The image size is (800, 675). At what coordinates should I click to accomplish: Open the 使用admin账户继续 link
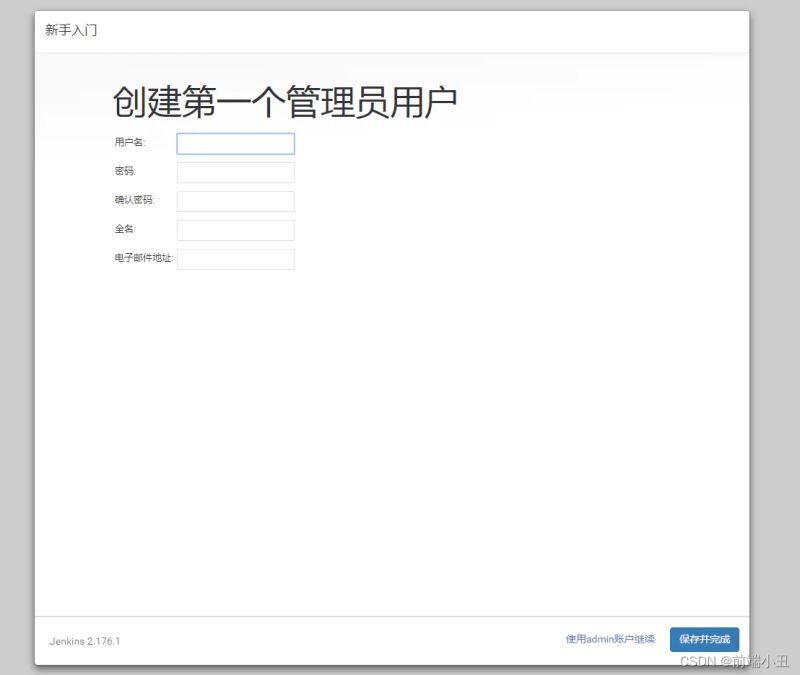(609, 640)
